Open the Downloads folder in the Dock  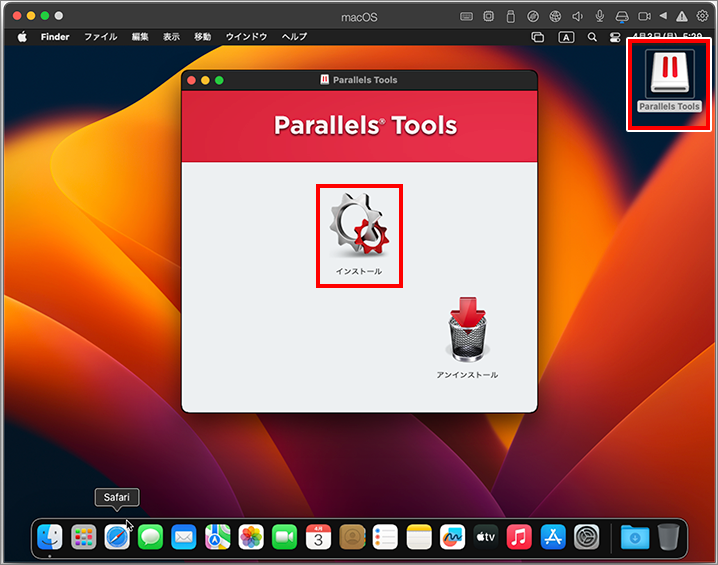[635, 537]
